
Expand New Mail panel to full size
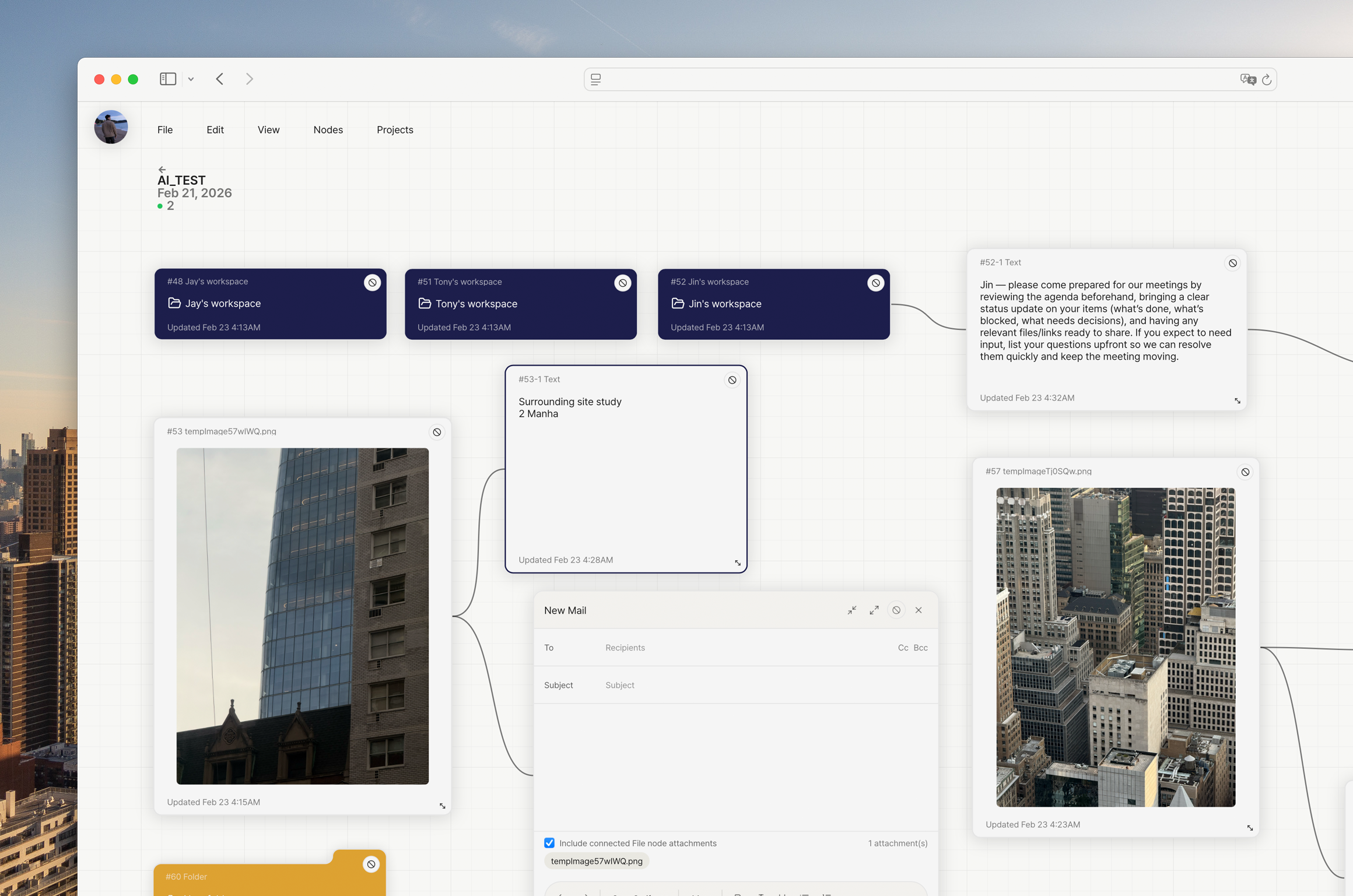point(874,610)
